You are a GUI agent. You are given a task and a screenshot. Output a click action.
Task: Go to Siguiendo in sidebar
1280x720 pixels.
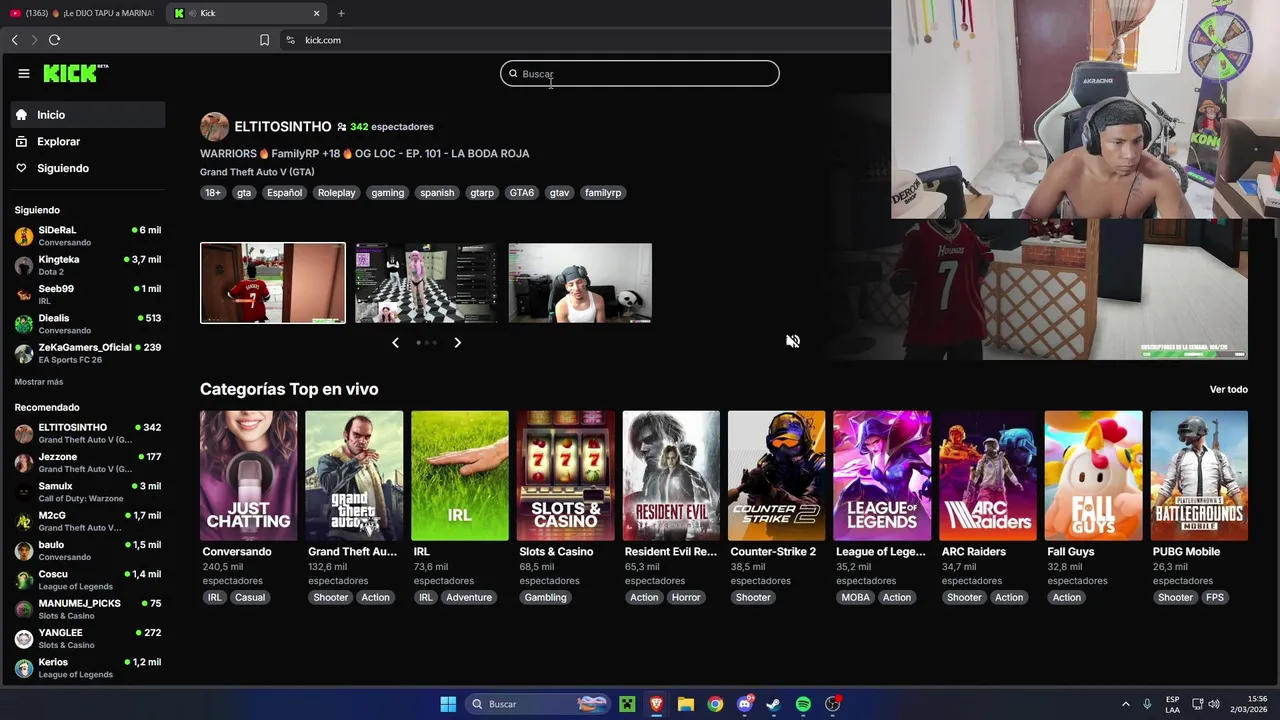click(88, 168)
